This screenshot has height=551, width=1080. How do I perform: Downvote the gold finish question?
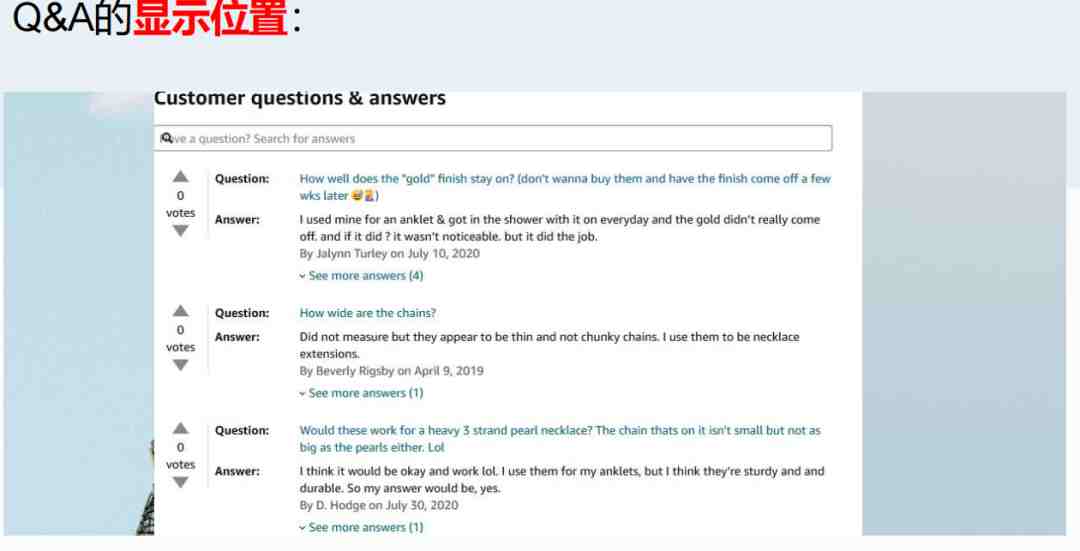click(180, 231)
